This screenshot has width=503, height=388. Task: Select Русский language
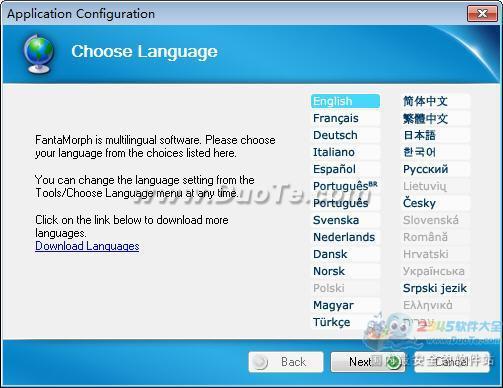[x=435, y=169]
